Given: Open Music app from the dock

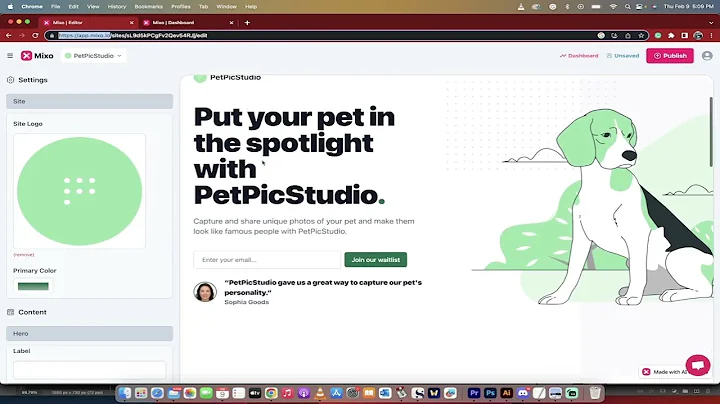Looking at the screenshot, I should click(x=287, y=393).
